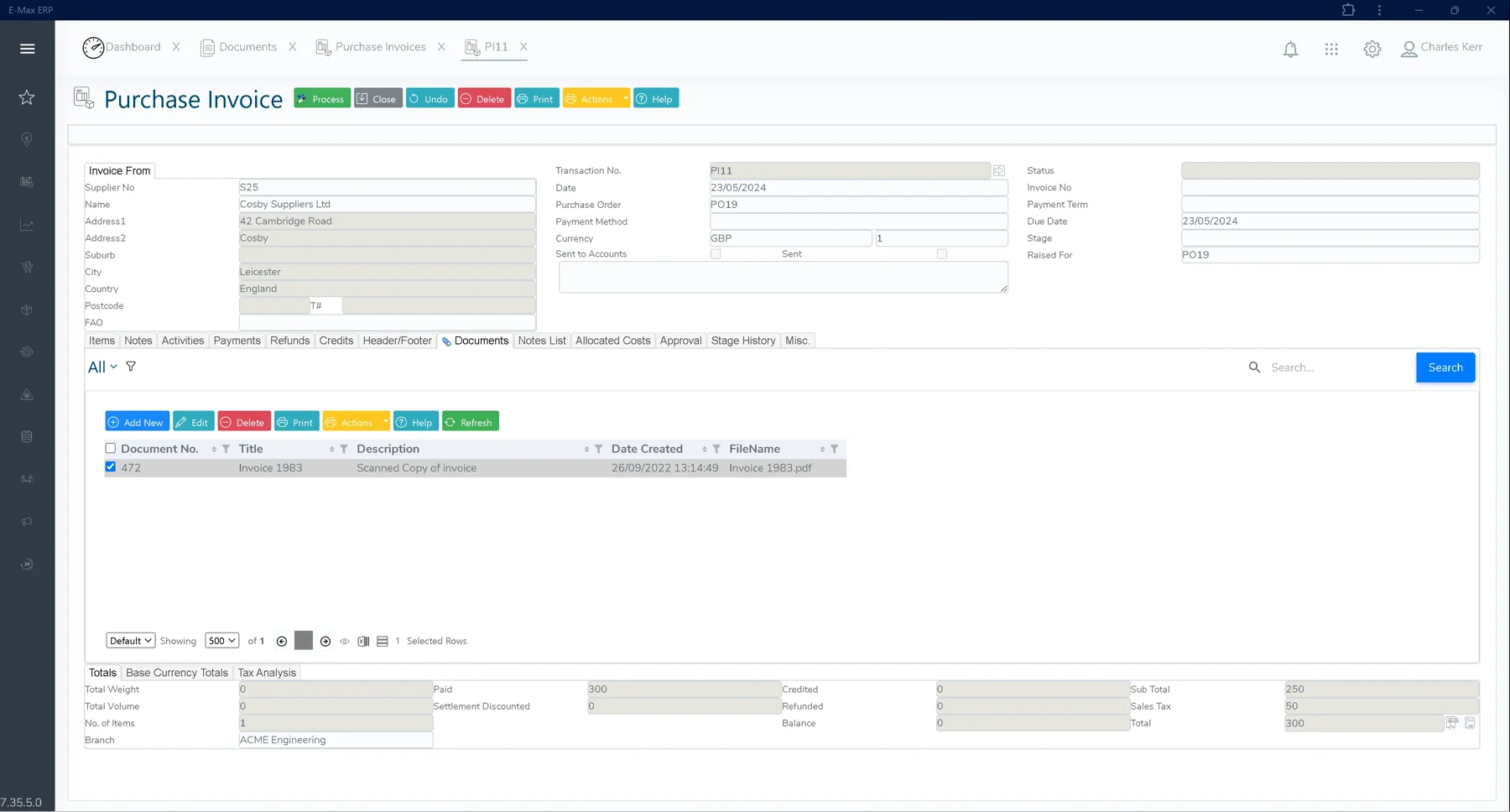Close the Purchase Invoices tab

point(441,47)
